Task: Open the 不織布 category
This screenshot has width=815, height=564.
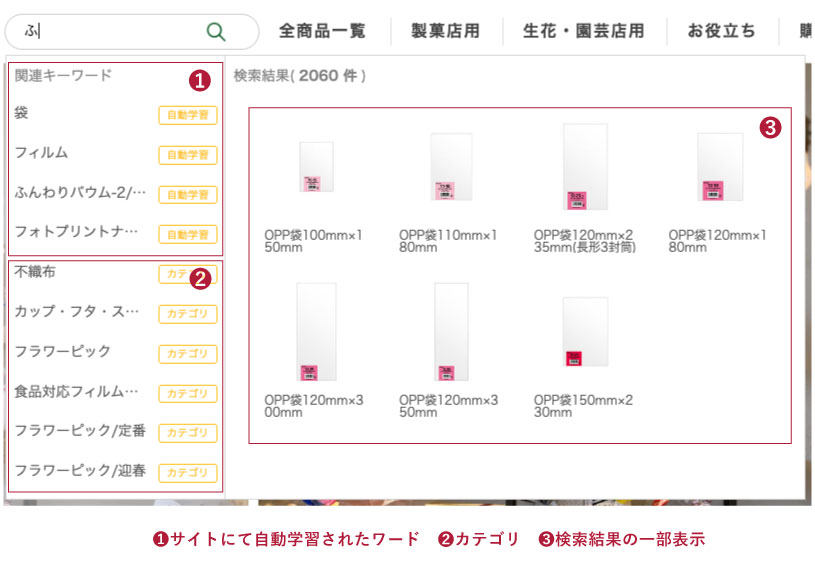Action: pos(35,272)
